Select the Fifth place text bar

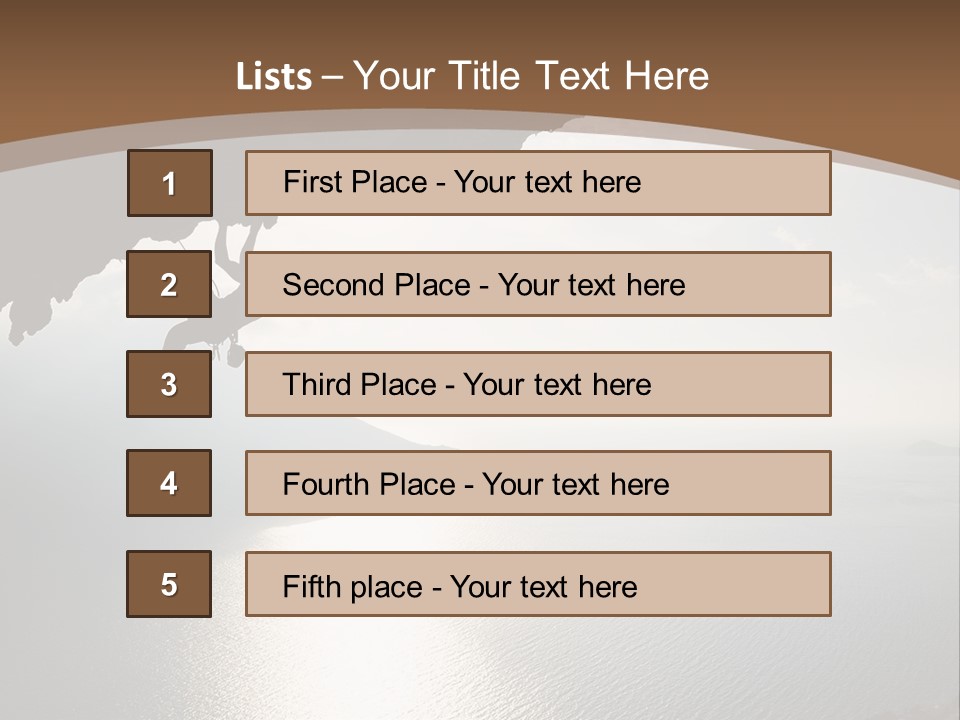click(538, 584)
